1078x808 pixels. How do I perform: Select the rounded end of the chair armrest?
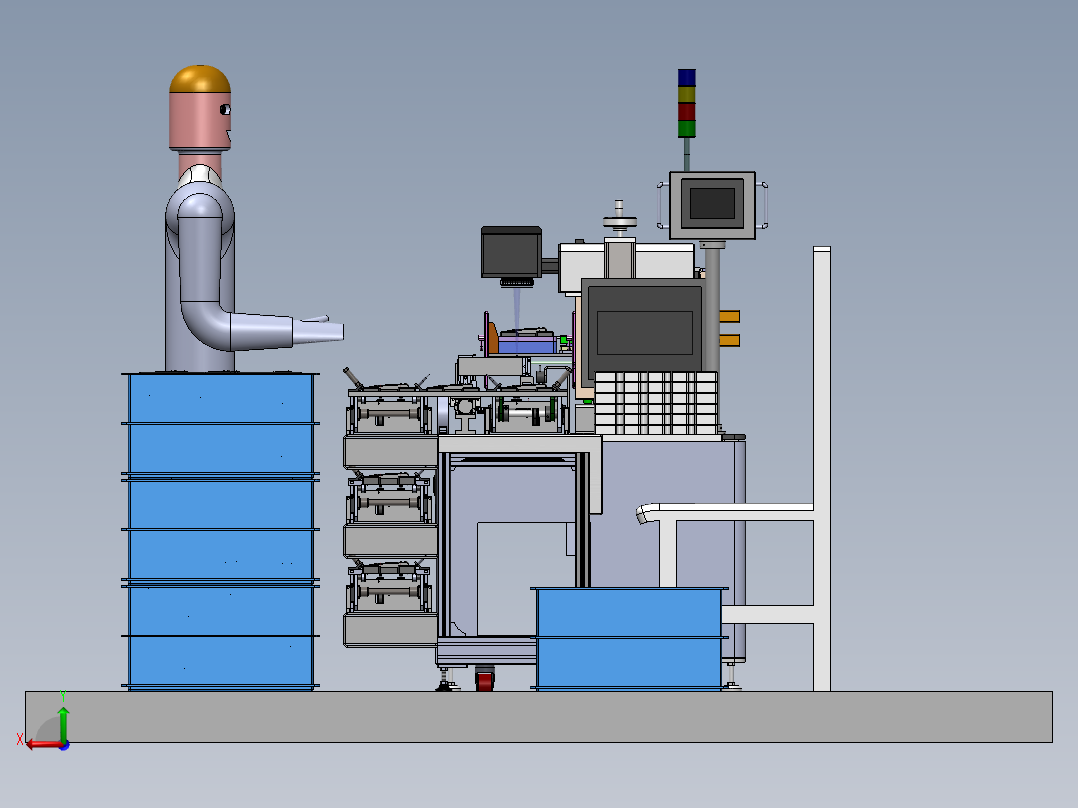click(x=647, y=513)
